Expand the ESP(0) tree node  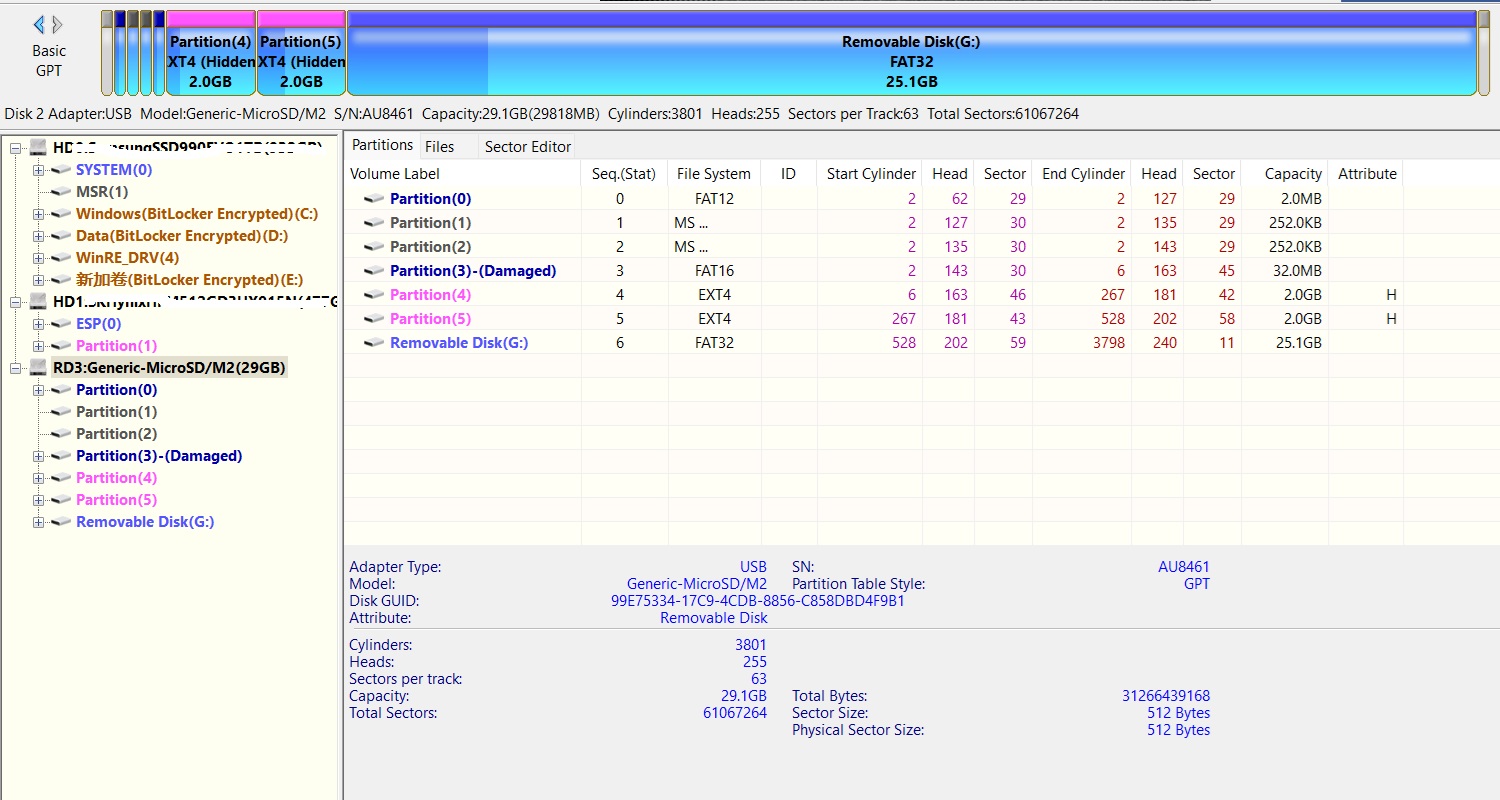point(38,324)
